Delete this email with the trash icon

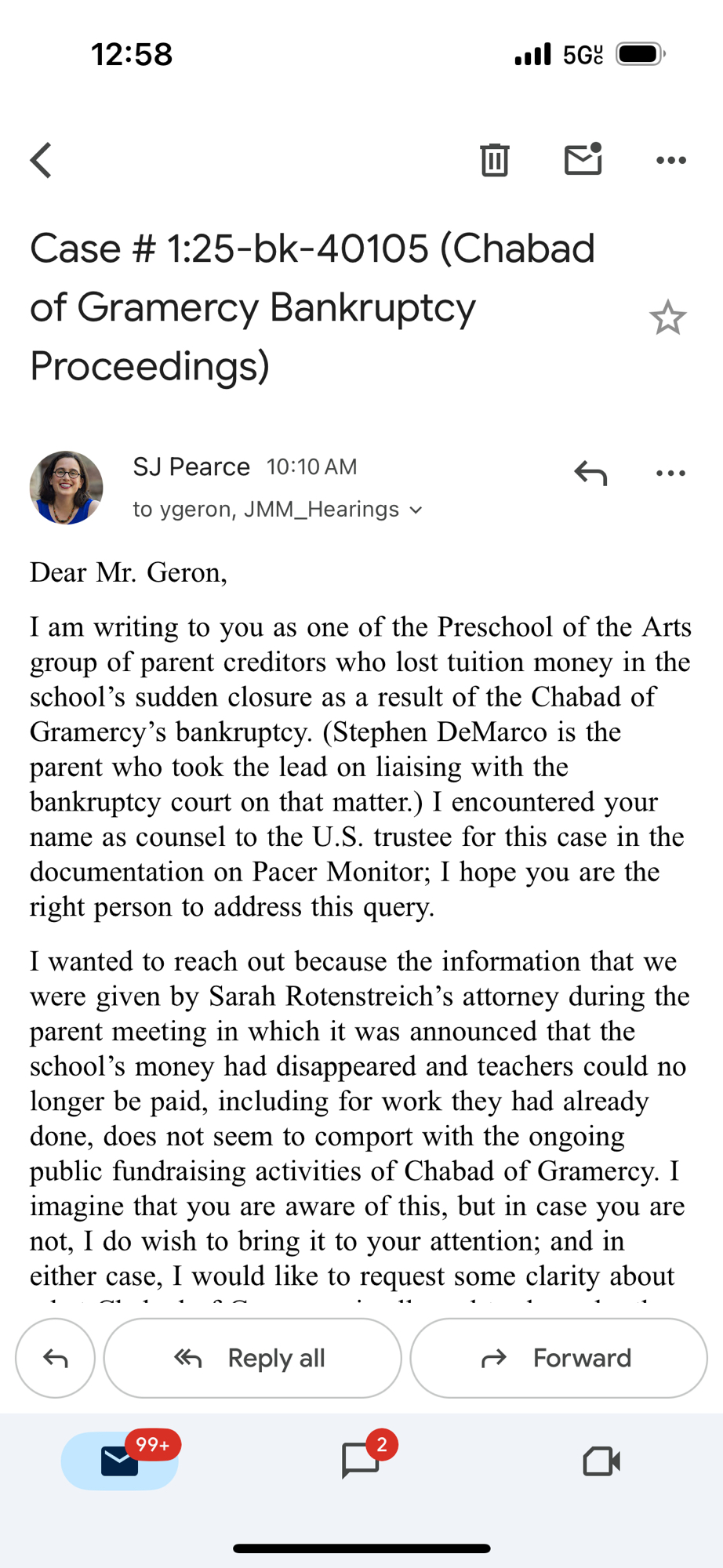coord(494,161)
